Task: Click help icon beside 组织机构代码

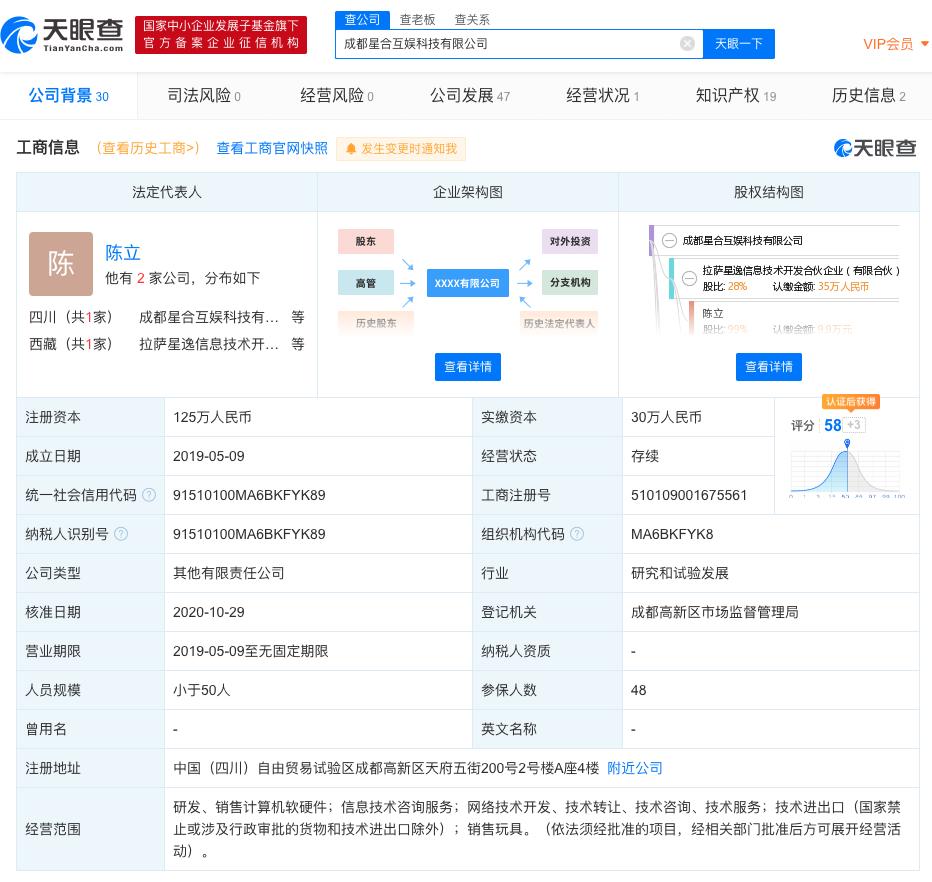Action: (x=577, y=534)
